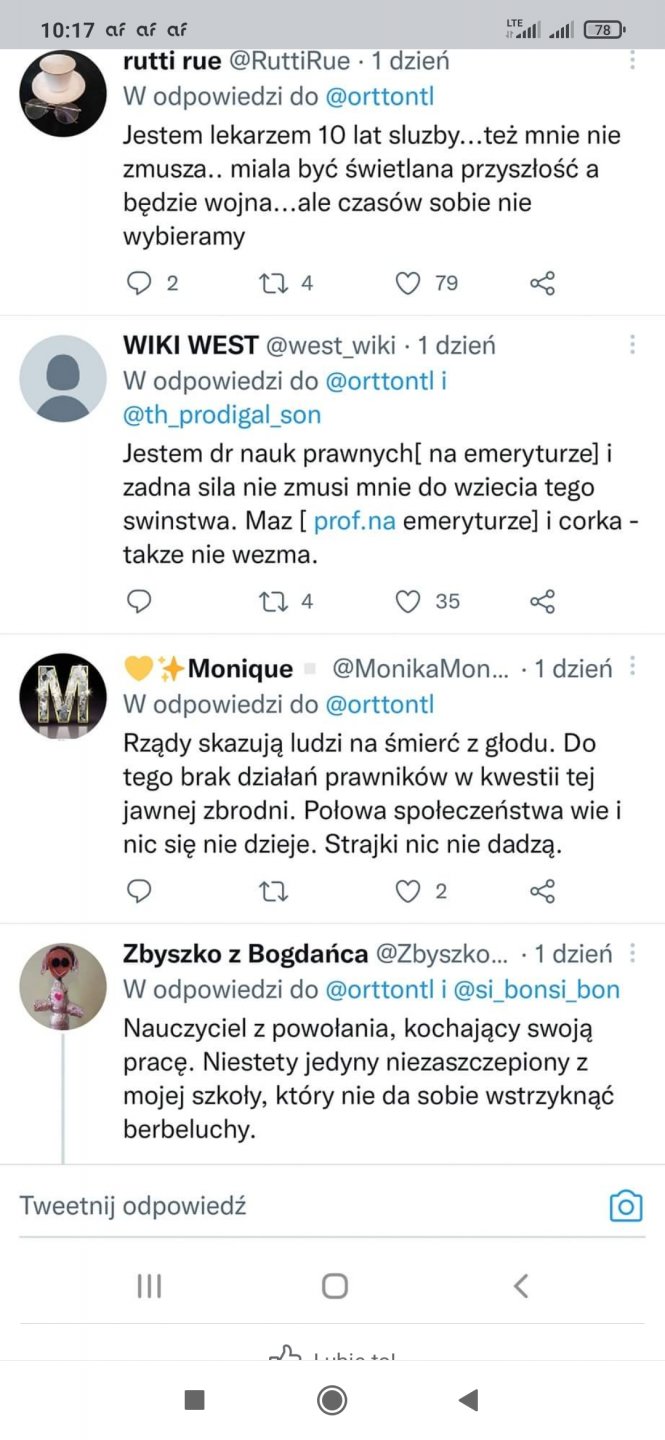
Task: Open more options for rutti rue tweet
Action: click(x=632, y=61)
